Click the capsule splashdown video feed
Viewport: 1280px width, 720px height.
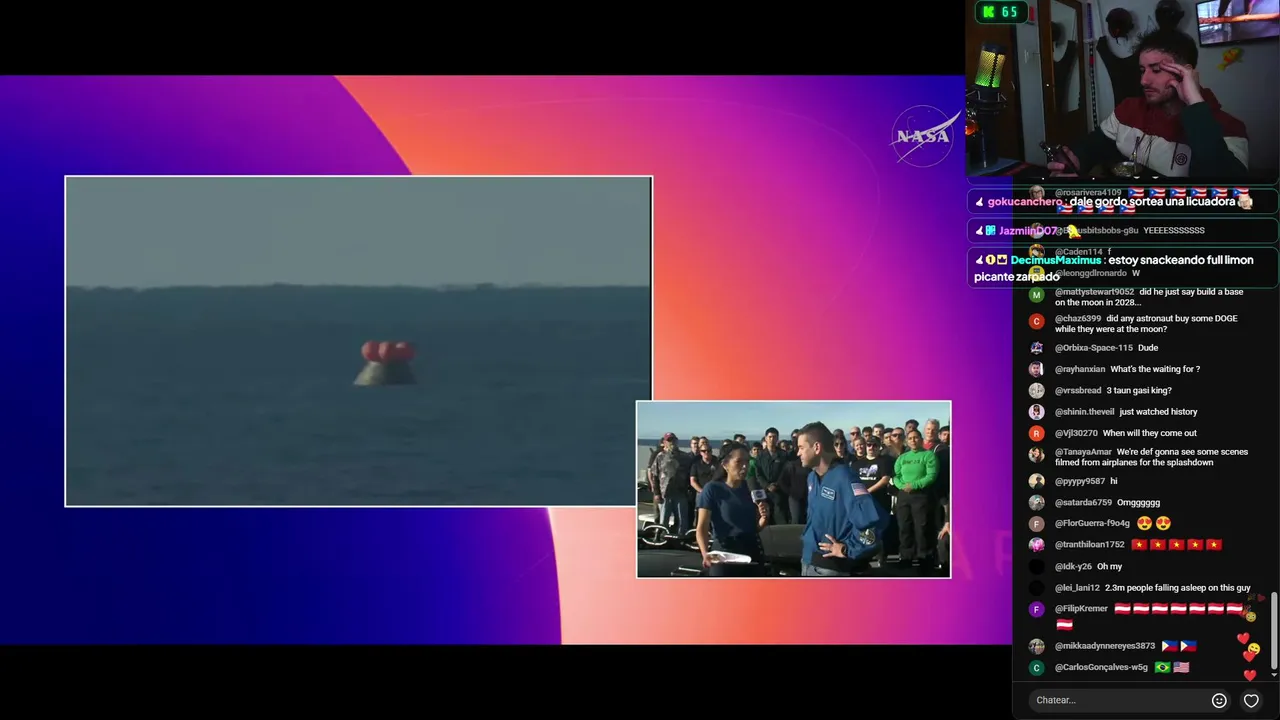tap(358, 341)
